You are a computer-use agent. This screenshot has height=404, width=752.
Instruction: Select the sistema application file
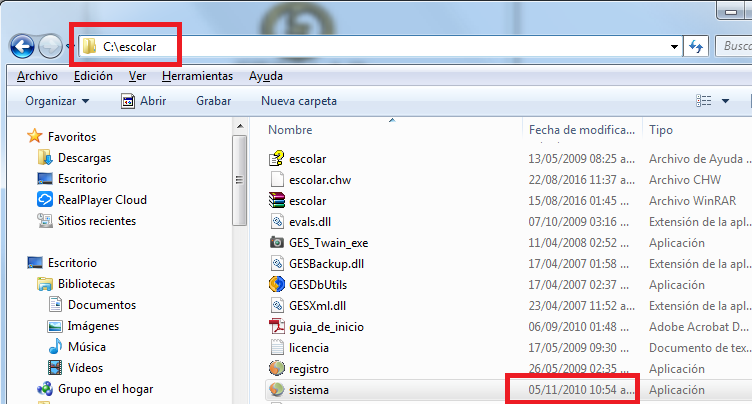(308, 389)
